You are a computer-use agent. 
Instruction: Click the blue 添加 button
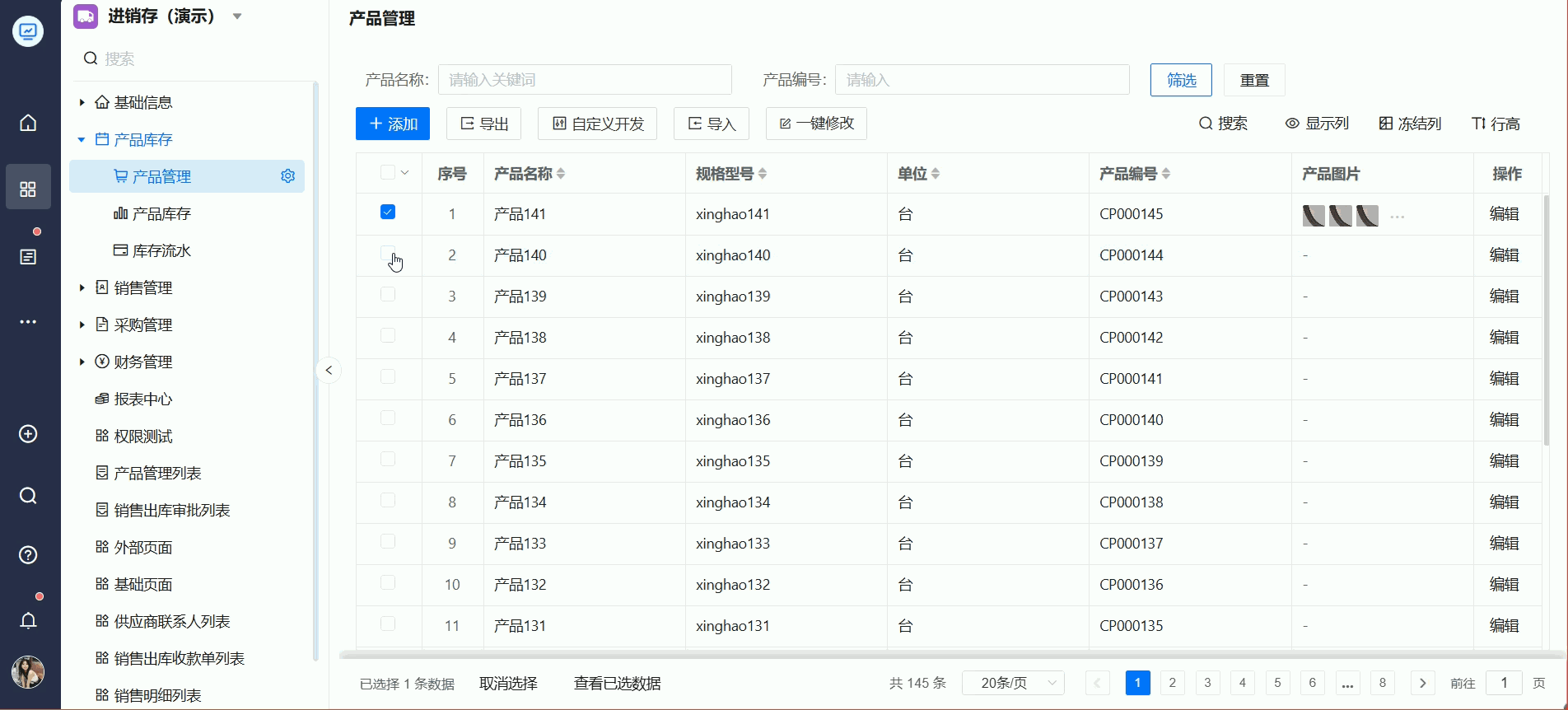tap(393, 124)
